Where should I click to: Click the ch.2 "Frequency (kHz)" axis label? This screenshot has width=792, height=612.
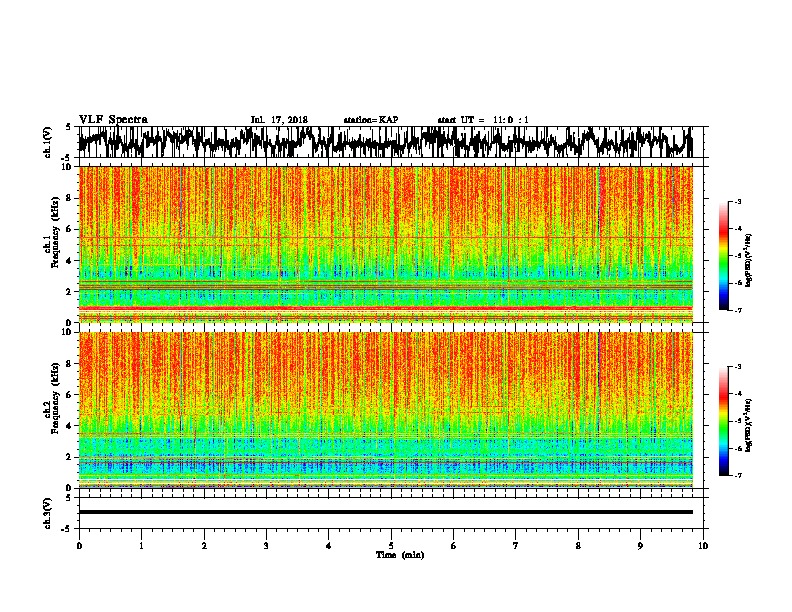(55, 397)
